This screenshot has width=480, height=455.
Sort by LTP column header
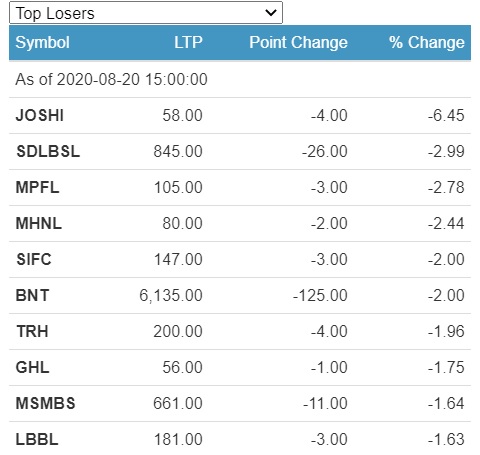pyautogui.click(x=188, y=42)
